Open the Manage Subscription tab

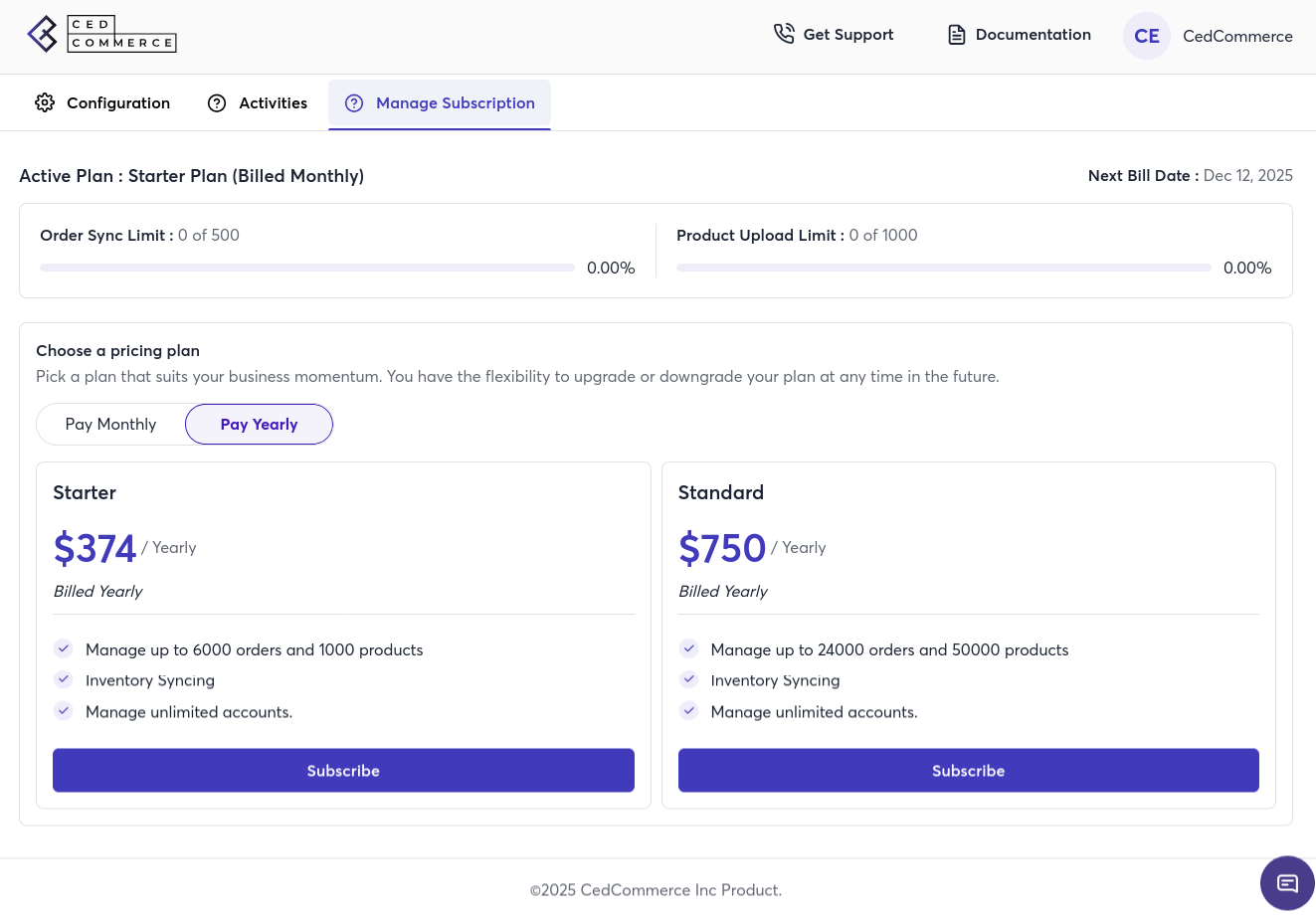click(455, 103)
